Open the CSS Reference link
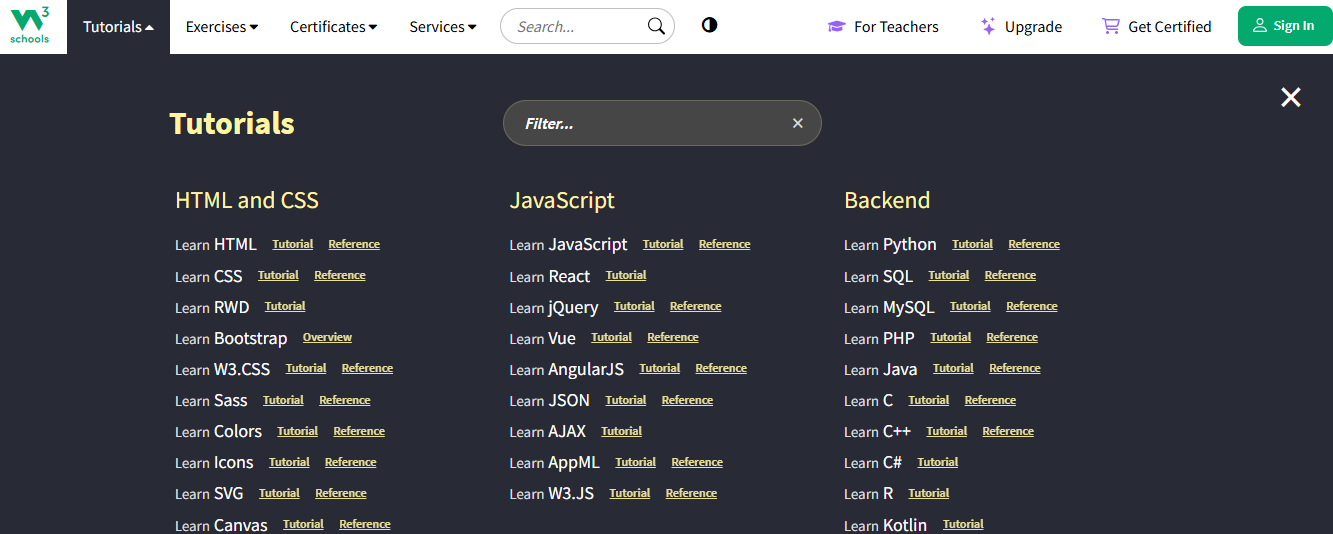 point(340,275)
